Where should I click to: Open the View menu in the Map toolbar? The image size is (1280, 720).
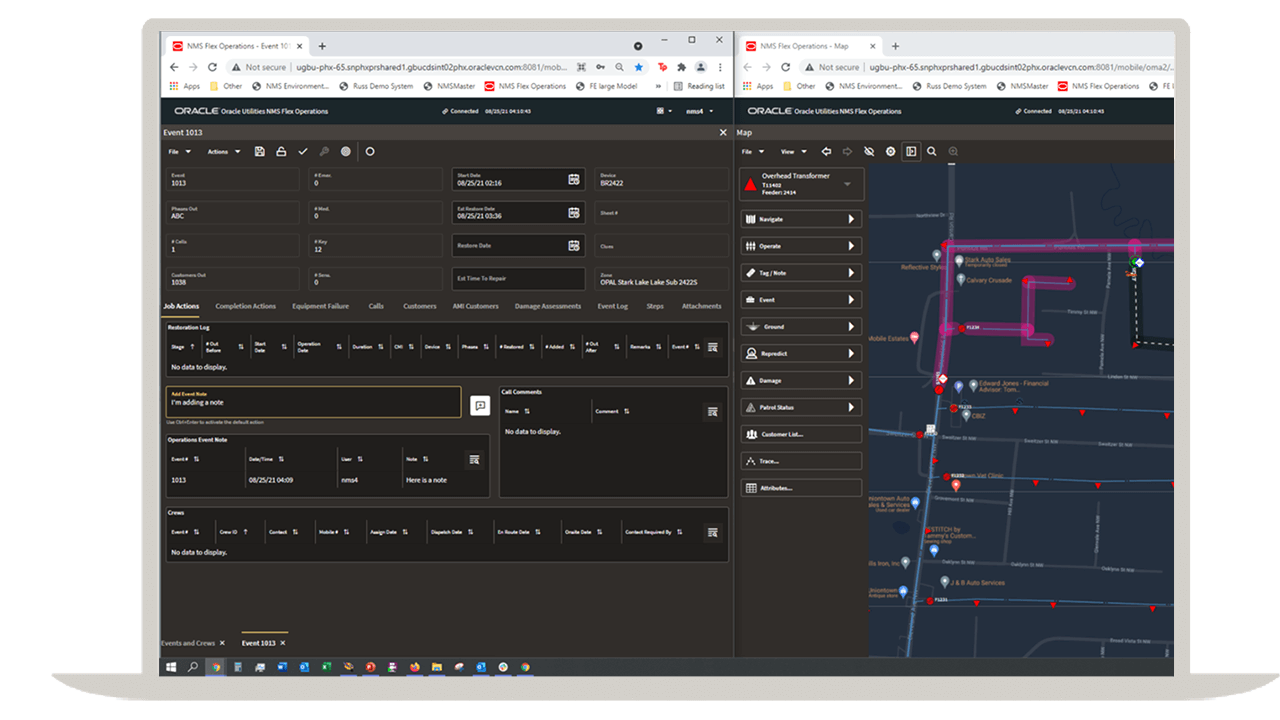coord(793,152)
